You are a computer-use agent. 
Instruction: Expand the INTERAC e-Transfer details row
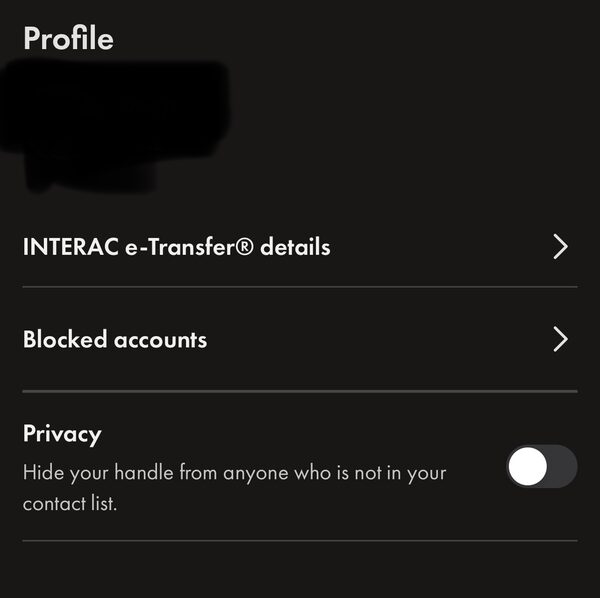300,247
